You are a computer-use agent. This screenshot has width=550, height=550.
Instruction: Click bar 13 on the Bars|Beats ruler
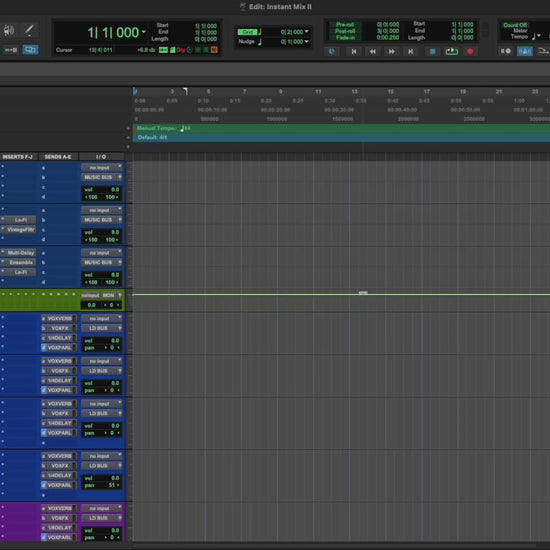[x=355, y=92]
